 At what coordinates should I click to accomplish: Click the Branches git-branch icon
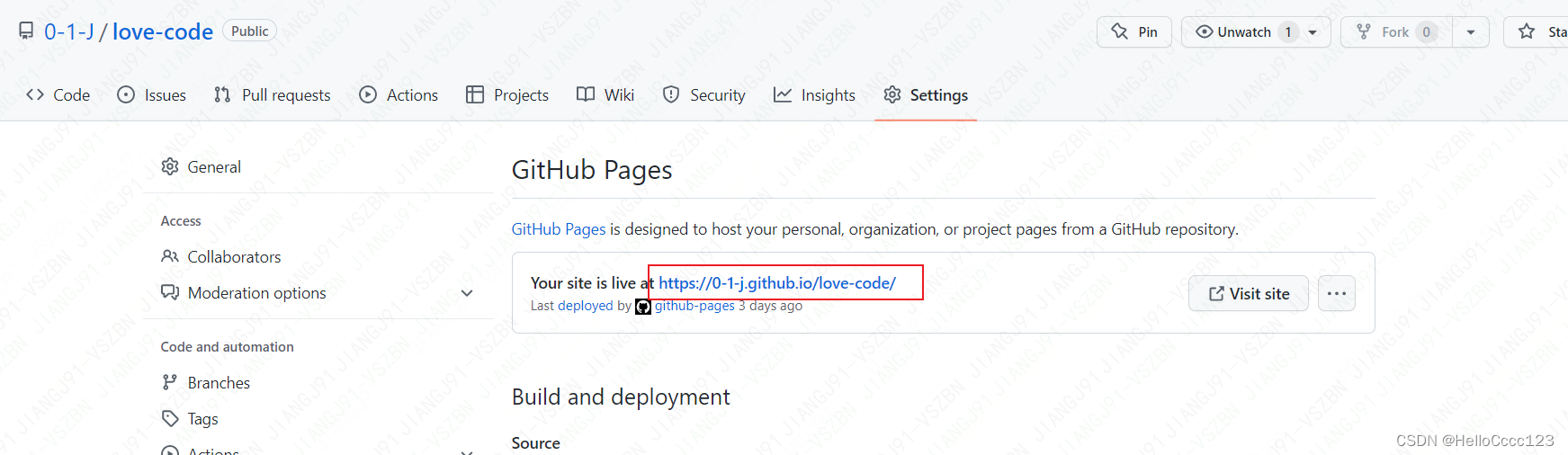click(169, 382)
